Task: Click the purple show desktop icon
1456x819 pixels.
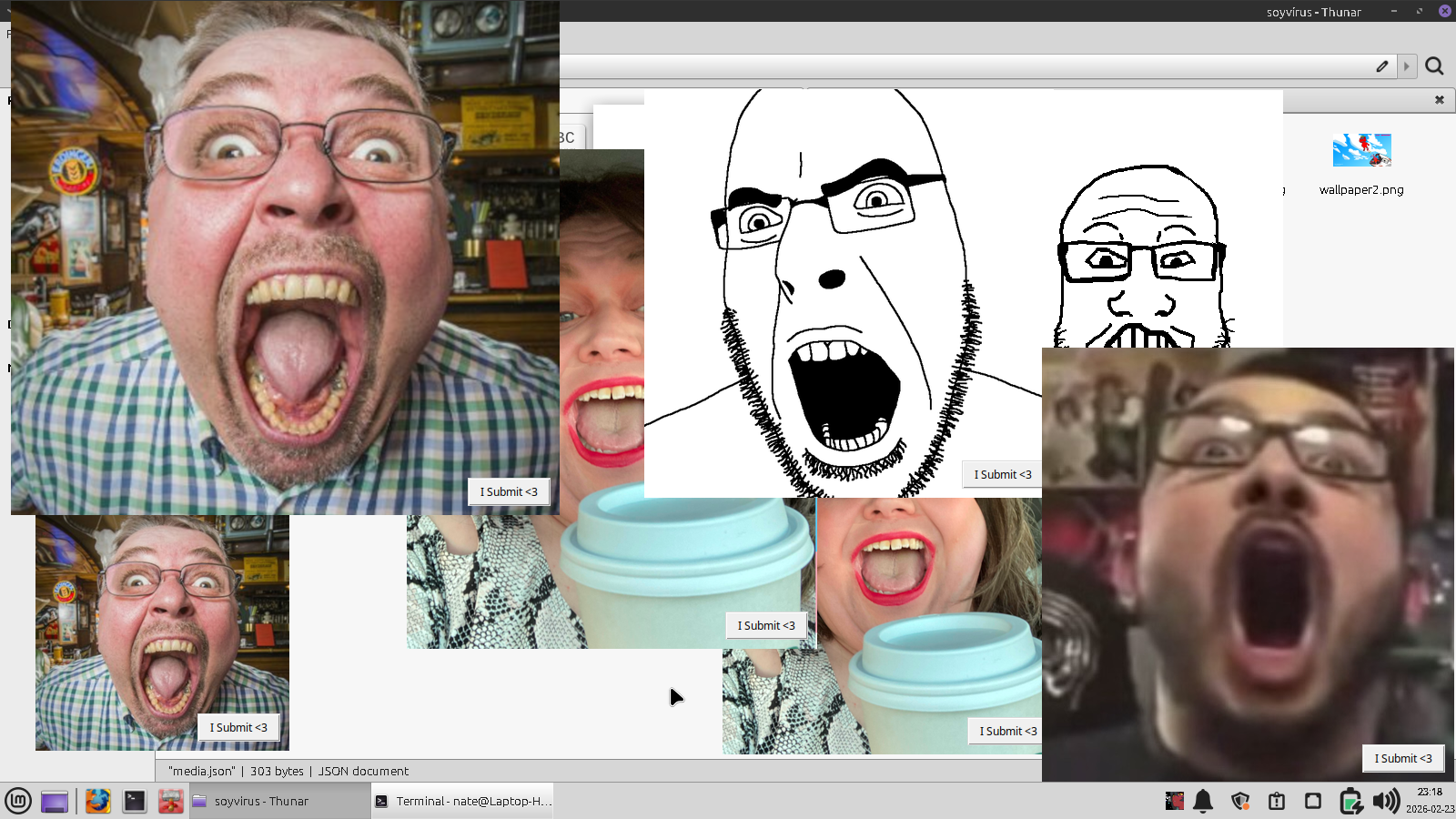Action: [x=55, y=802]
